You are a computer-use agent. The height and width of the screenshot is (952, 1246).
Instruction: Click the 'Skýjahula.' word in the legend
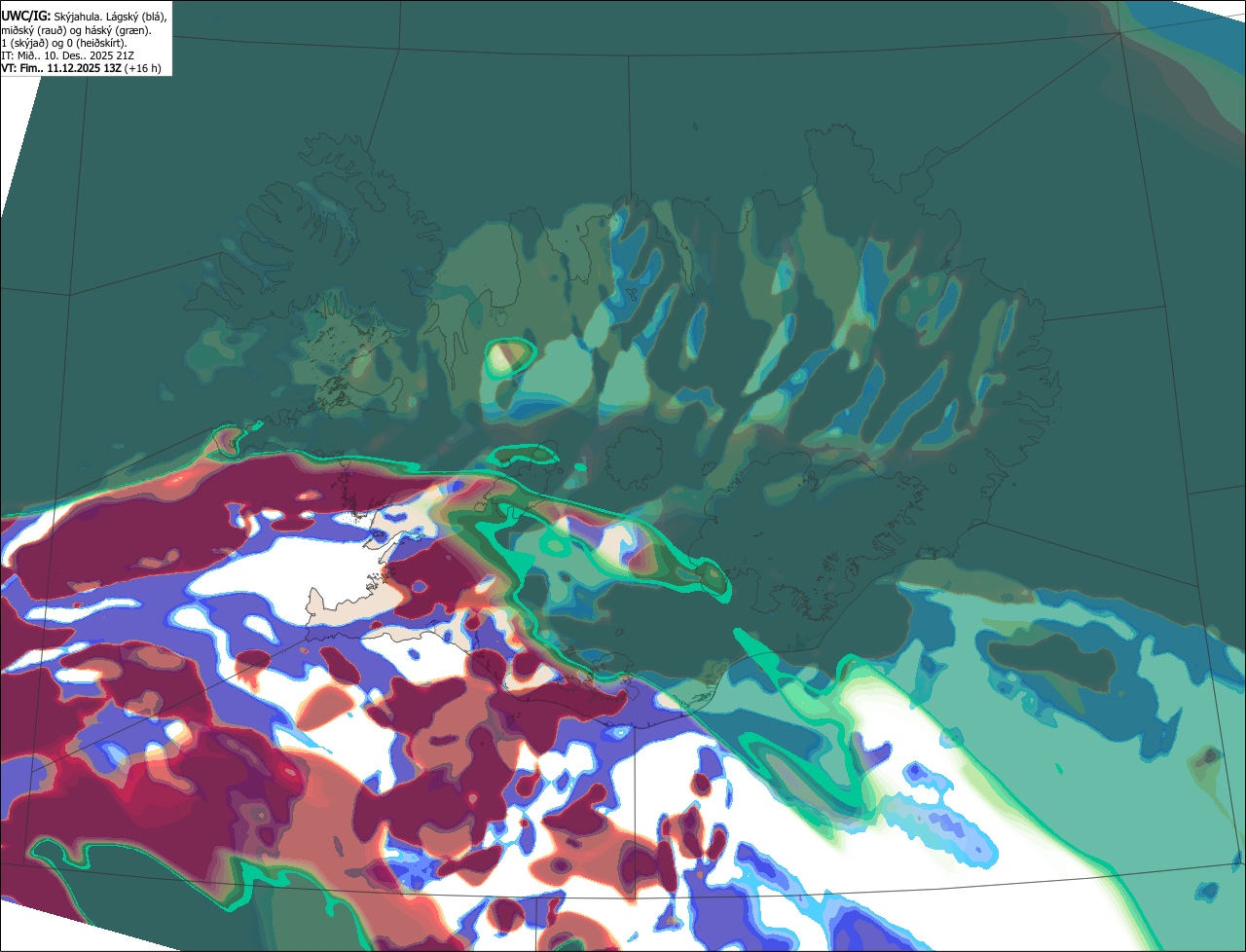(x=80, y=18)
